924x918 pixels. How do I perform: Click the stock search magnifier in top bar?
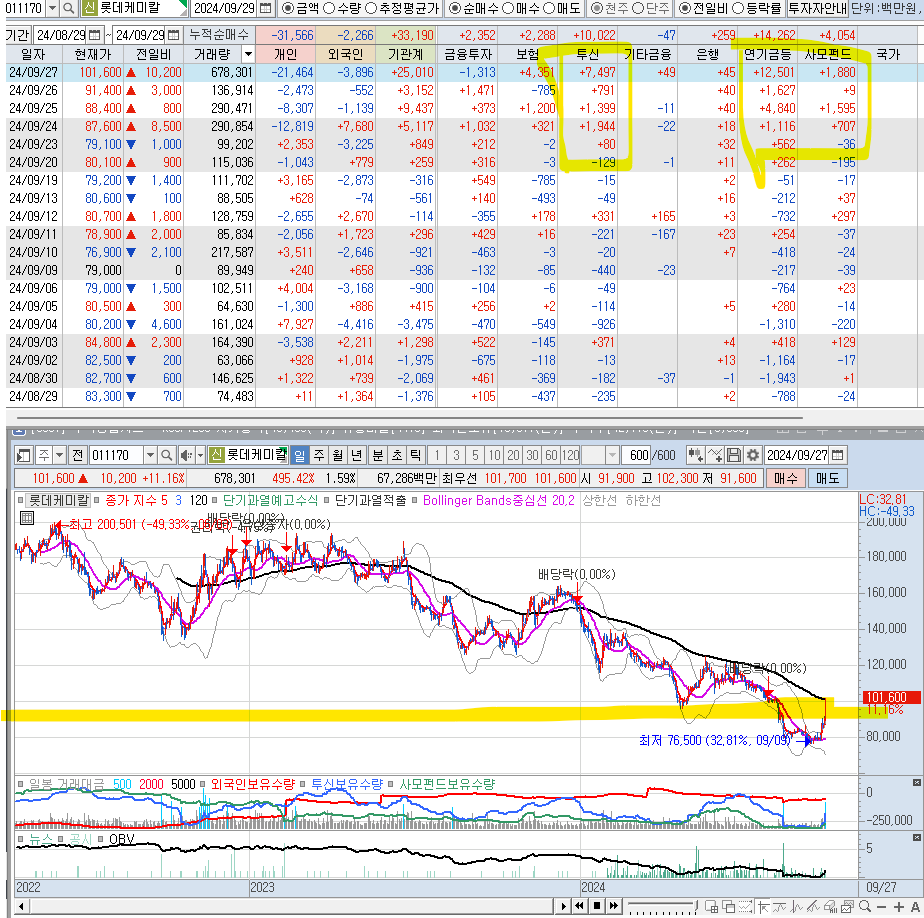point(68,8)
